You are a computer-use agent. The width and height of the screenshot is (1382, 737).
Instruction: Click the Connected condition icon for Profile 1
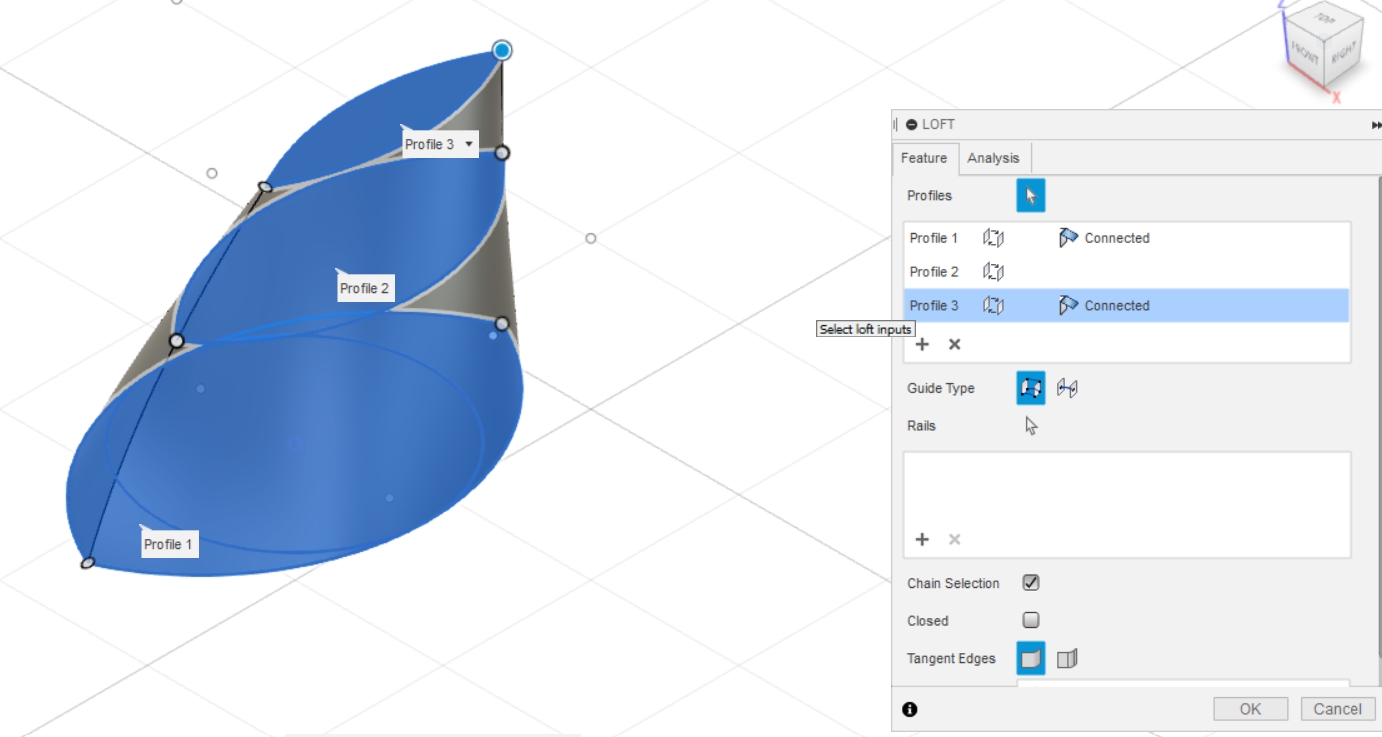tap(1068, 238)
